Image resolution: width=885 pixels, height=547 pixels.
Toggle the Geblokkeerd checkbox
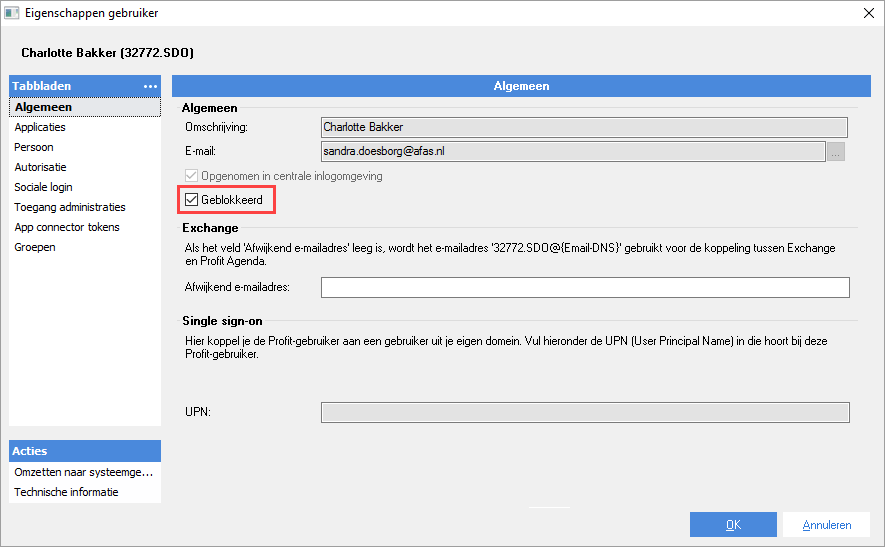(x=193, y=201)
